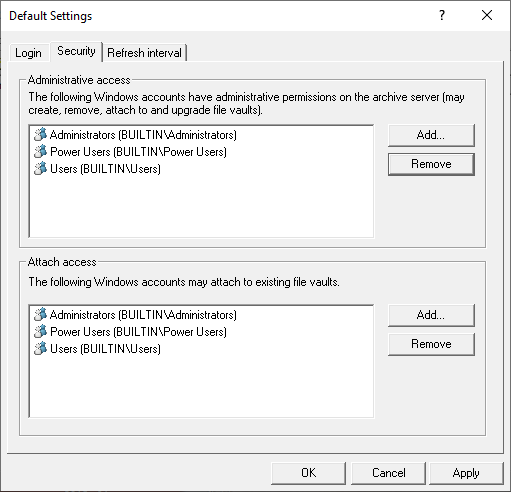Switch to the Login tab

click(28, 53)
